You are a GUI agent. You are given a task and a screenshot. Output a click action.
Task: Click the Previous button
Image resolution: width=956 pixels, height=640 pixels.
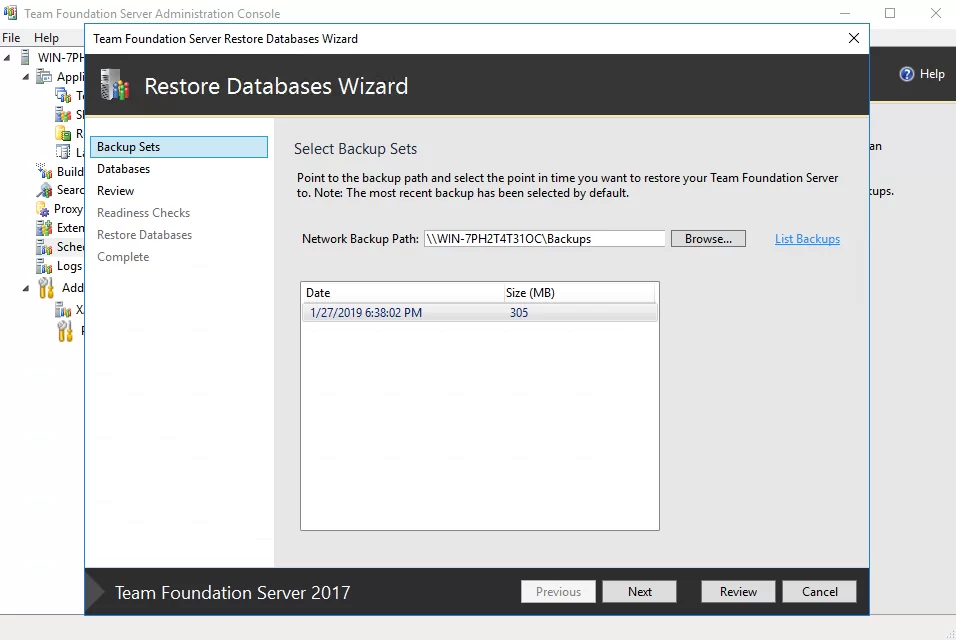click(x=558, y=591)
